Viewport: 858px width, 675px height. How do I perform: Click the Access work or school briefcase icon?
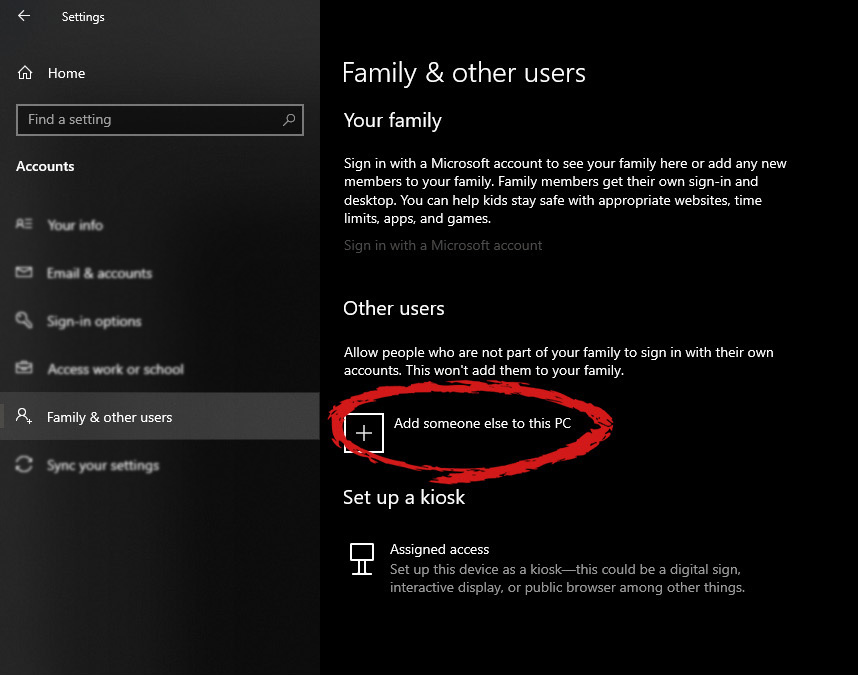click(24, 368)
